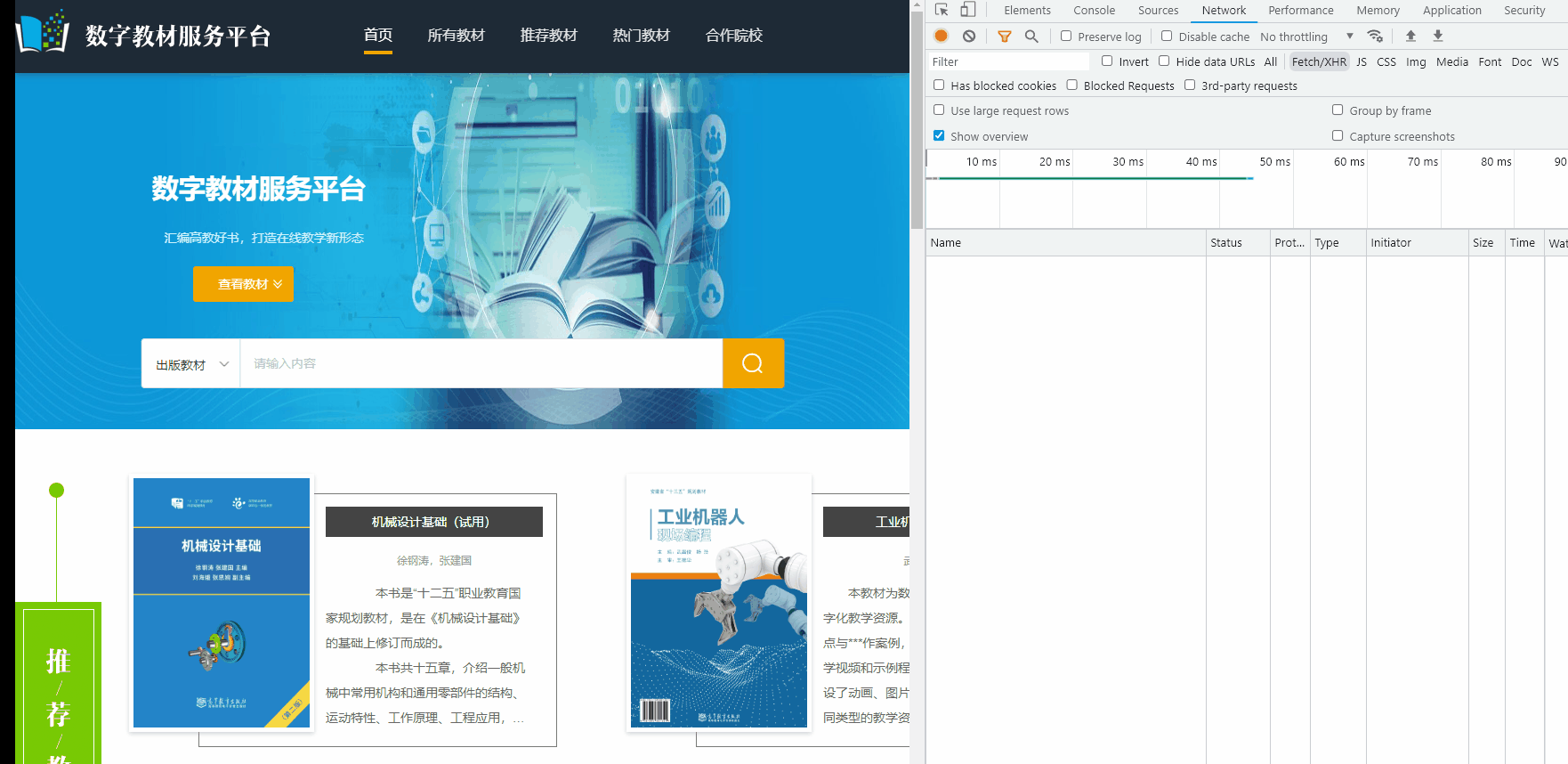This screenshot has height=764, width=1568.
Task: Filter requests by Doc type
Action: pos(1522,61)
